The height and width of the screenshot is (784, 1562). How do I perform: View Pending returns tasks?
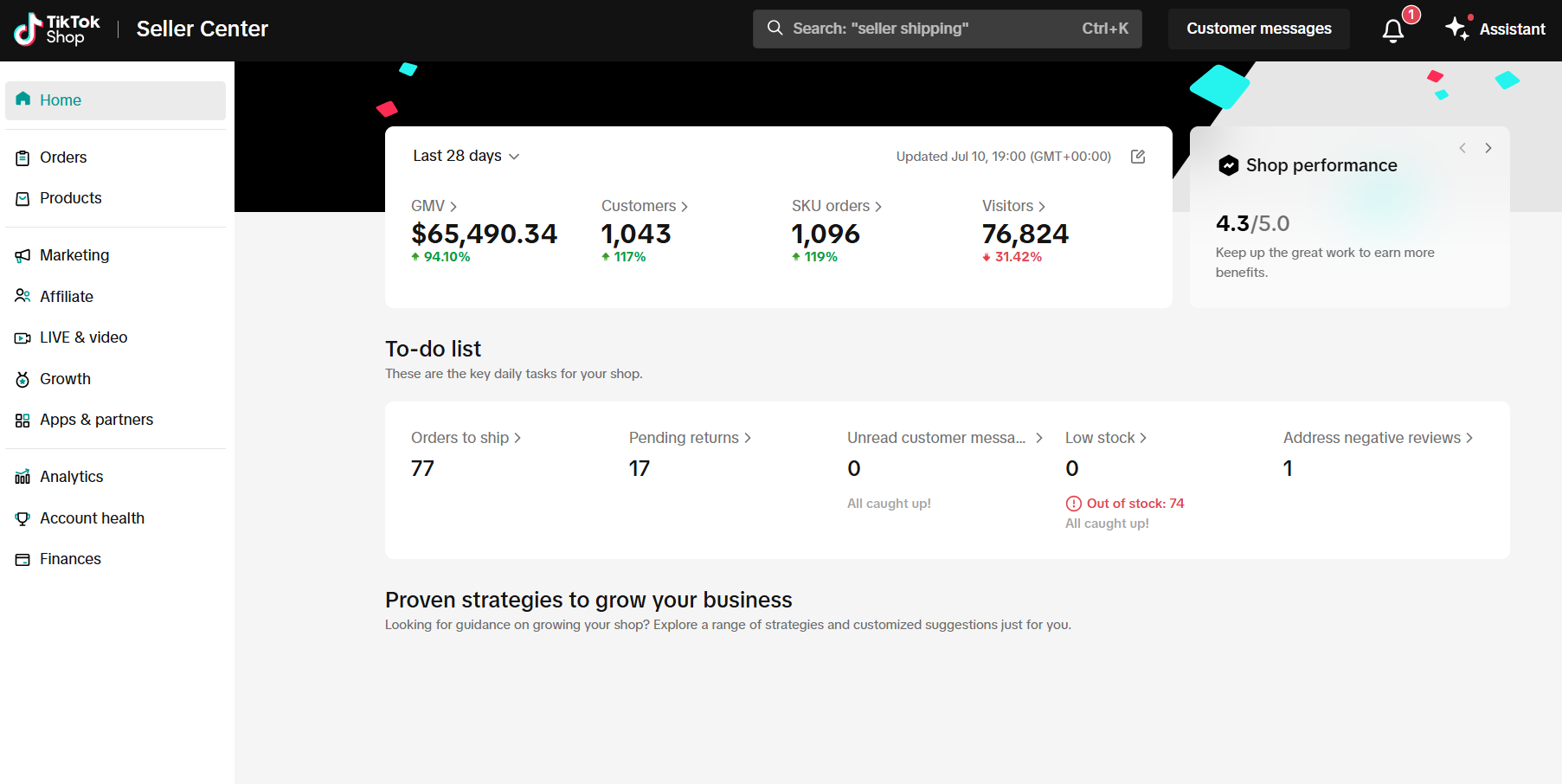point(690,438)
